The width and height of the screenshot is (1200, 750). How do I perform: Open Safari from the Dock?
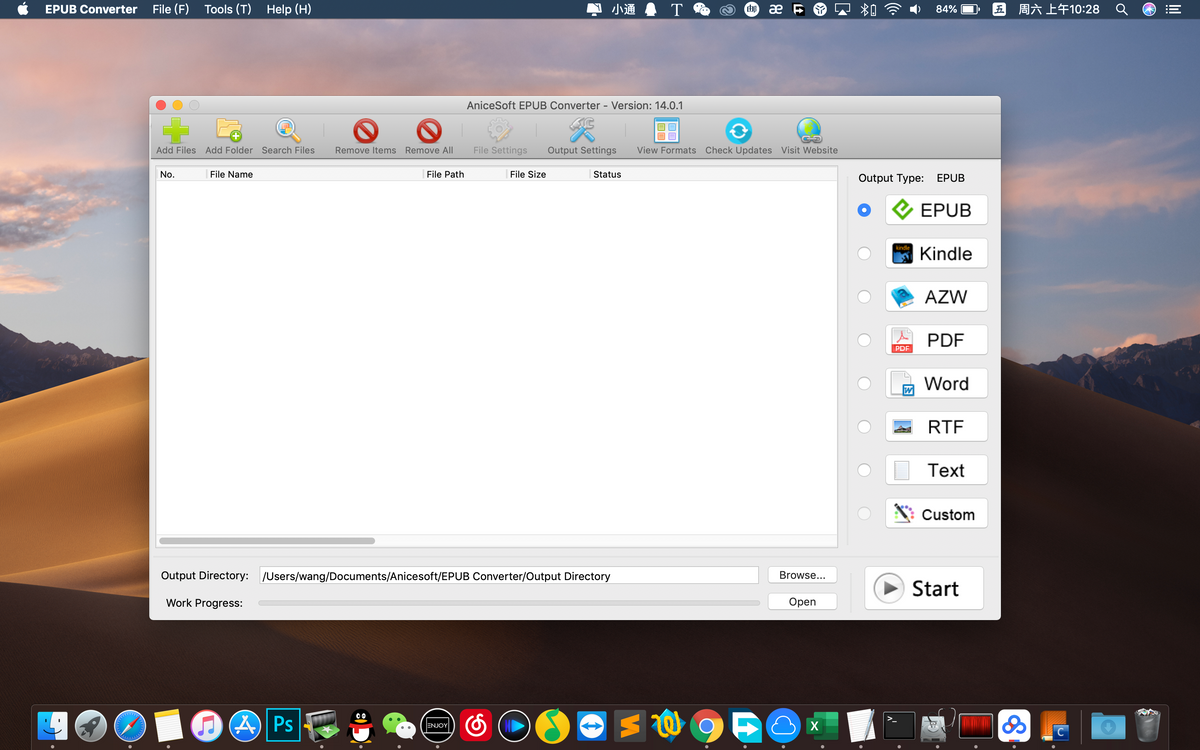(130, 725)
